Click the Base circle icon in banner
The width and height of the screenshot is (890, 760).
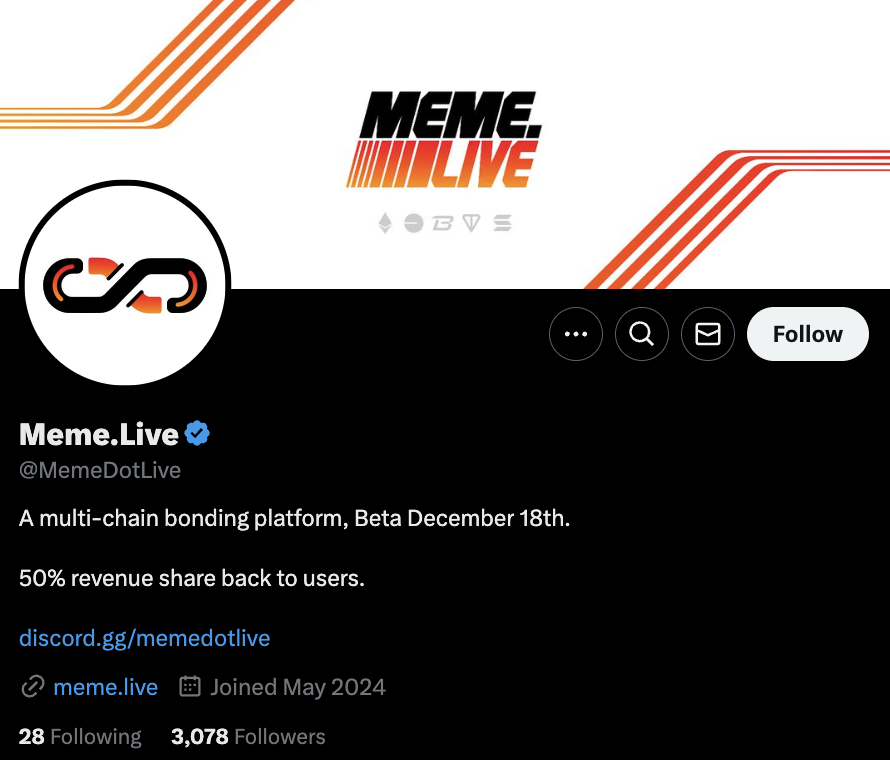click(414, 223)
